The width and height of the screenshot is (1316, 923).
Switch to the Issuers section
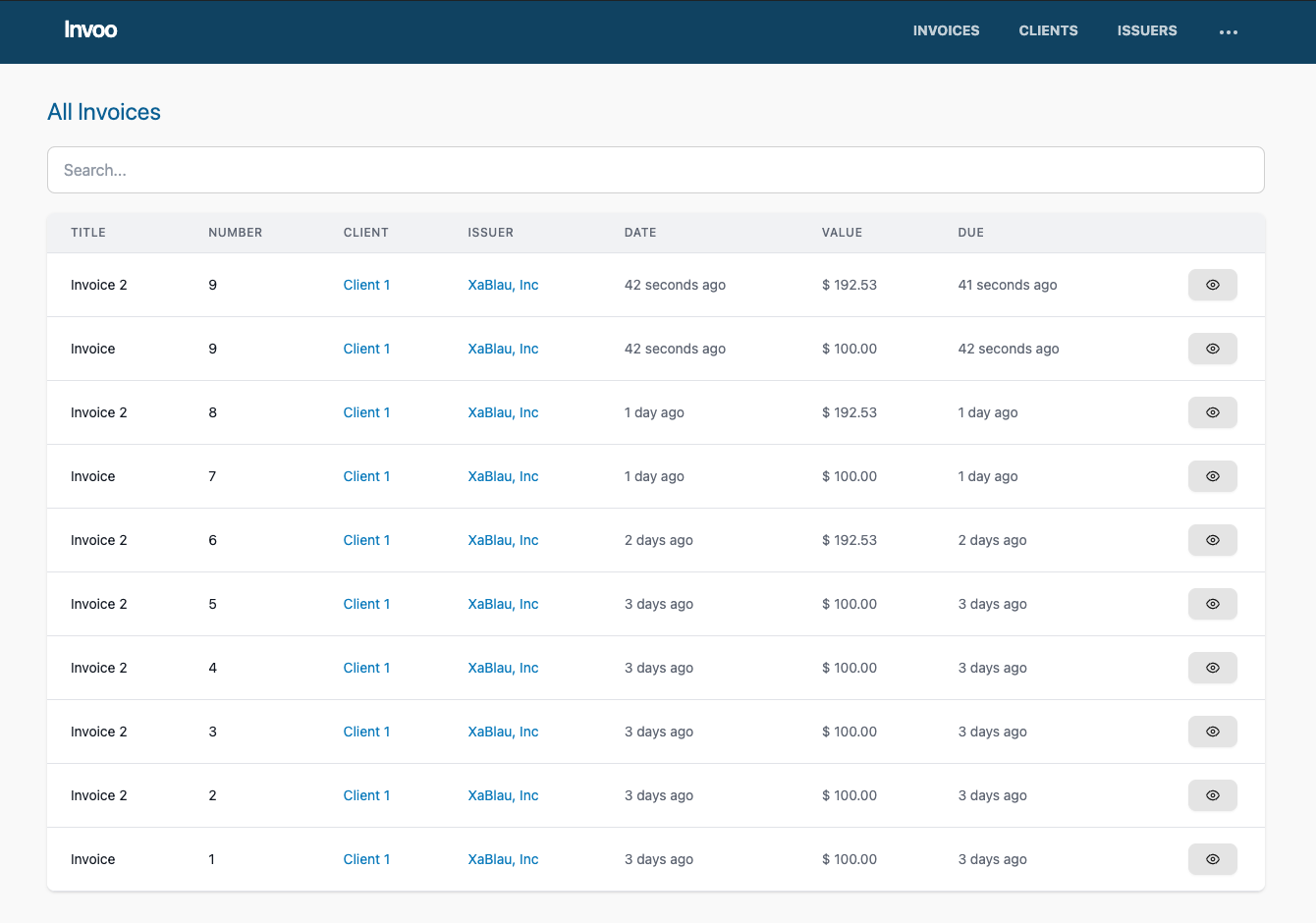click(1146, 30)
